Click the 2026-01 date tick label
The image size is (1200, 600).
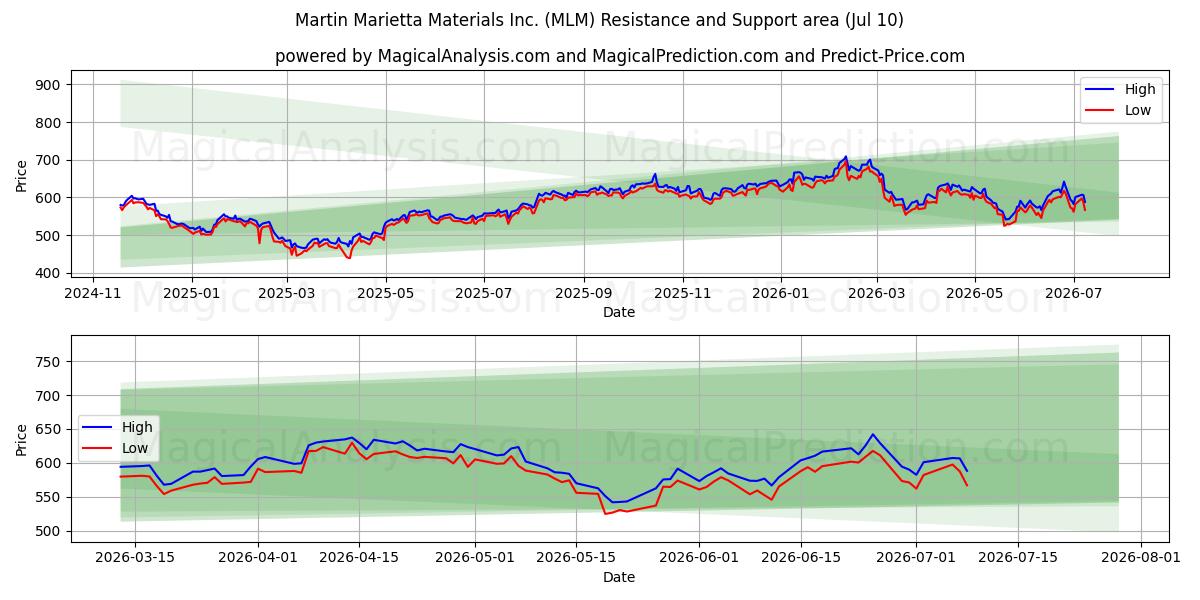781,294
